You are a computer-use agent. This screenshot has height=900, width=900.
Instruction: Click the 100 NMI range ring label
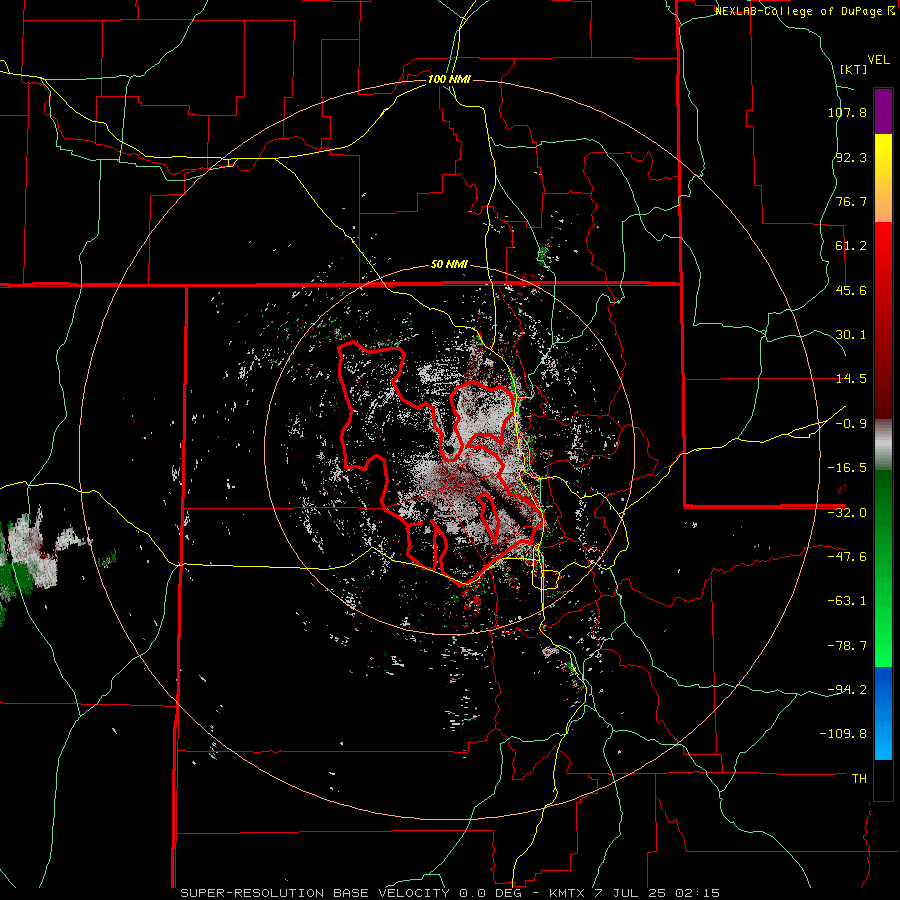(x=449, y=79)
